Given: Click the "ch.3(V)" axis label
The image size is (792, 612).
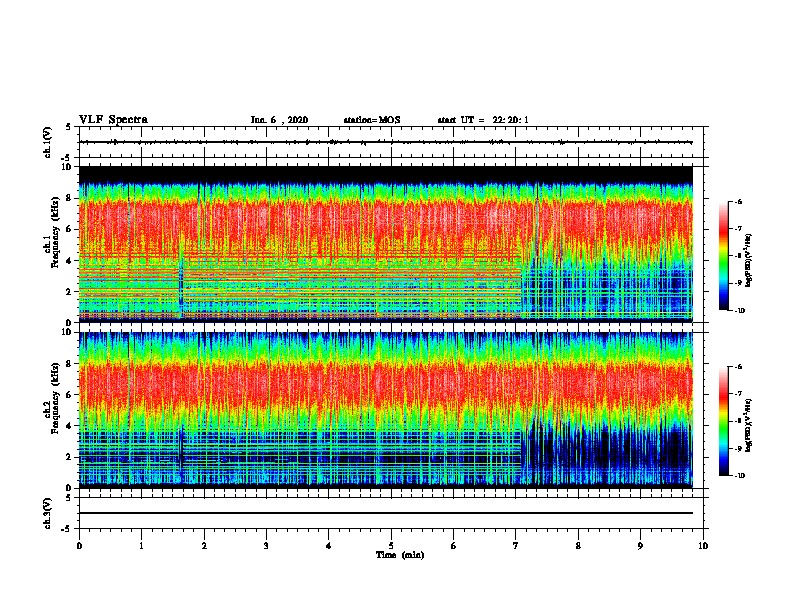Looking at the screenshot, I should (48, 513).
